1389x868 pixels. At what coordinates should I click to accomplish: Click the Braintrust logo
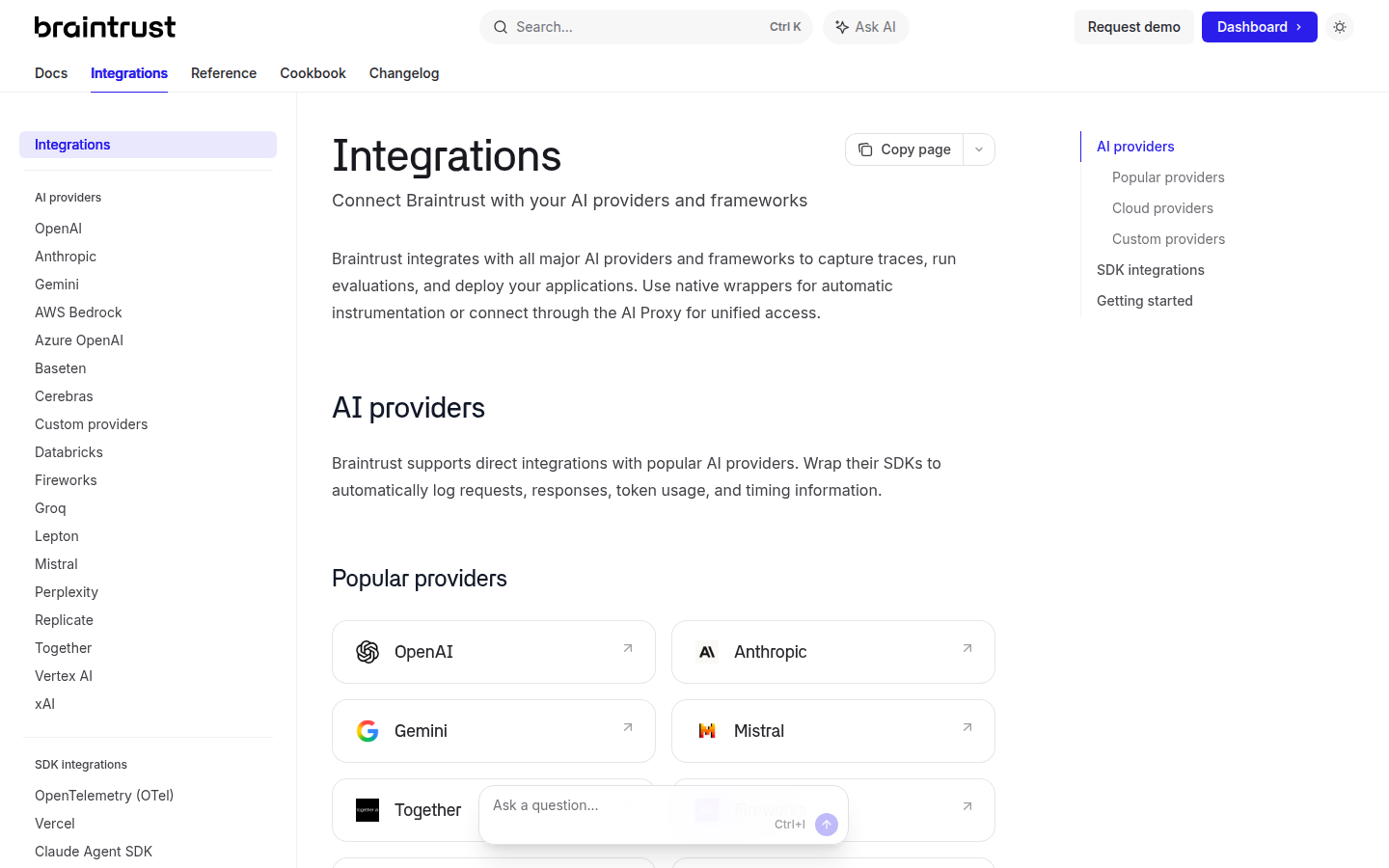[105, 27]
